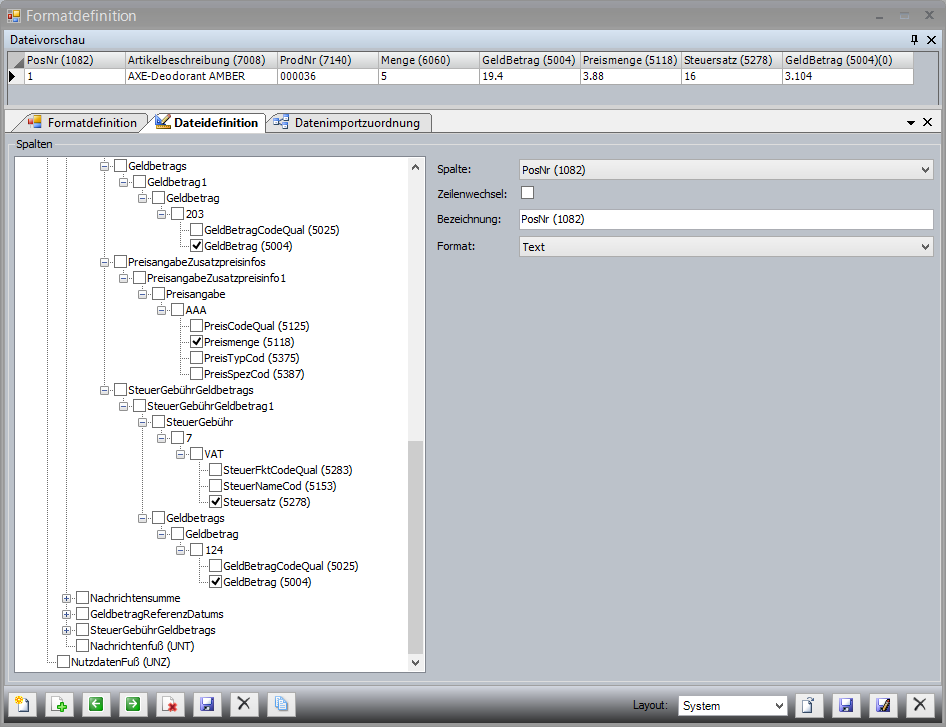946x727 pixels.
Task: Click the delete page icon with red X
Action: 169,705
